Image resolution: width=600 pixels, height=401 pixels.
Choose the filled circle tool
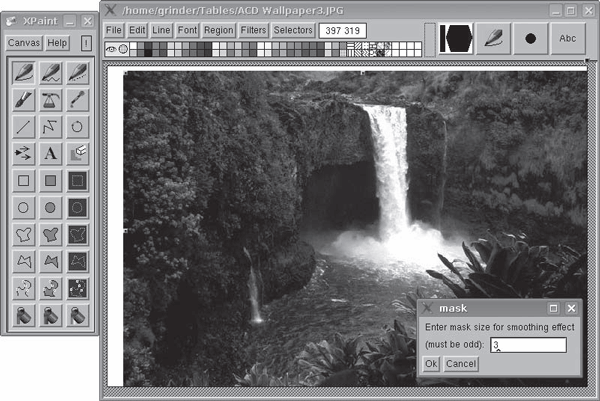[x=50, y=208]
